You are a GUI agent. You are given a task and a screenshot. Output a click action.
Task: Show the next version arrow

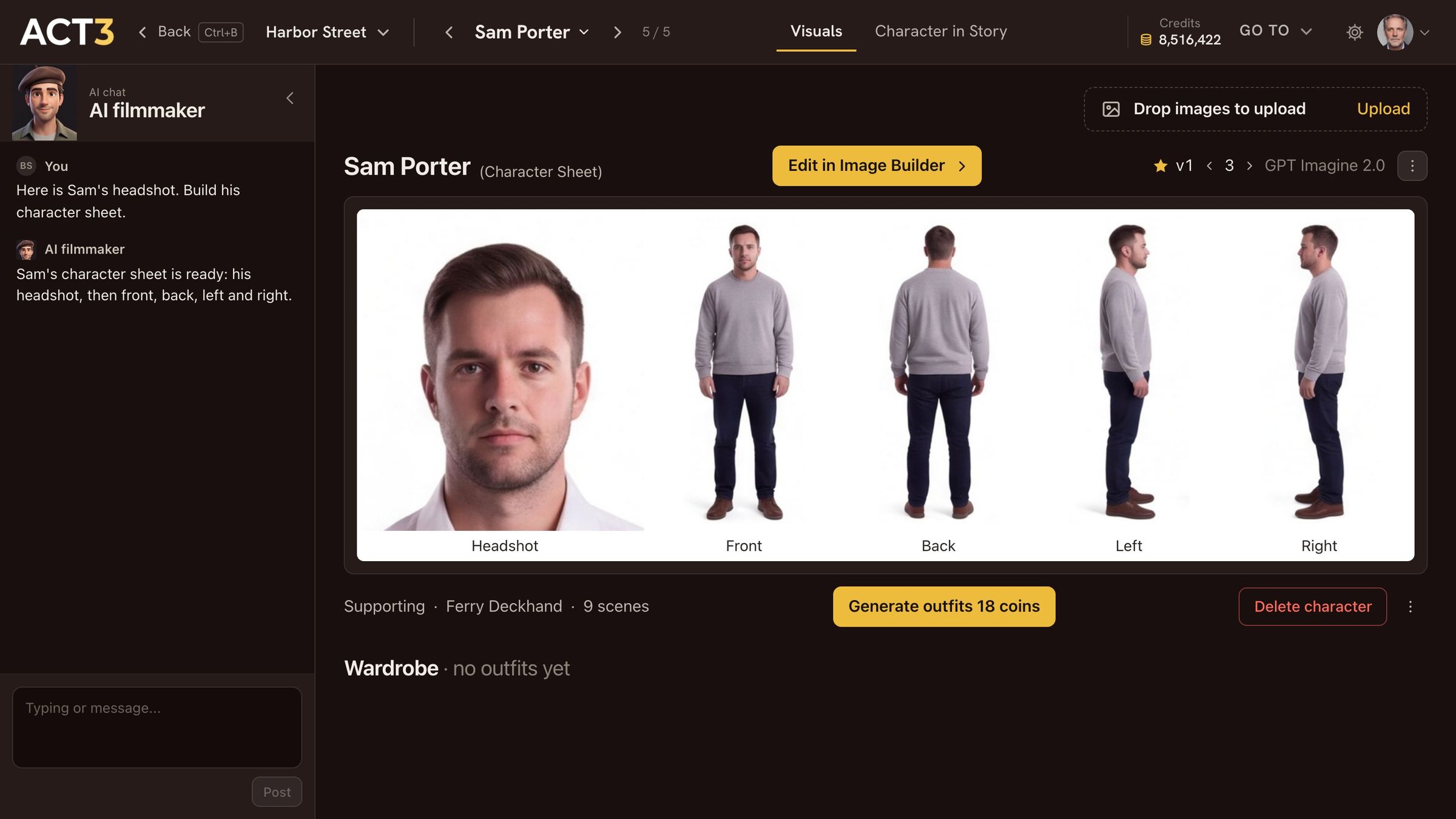coord(1249,166)
